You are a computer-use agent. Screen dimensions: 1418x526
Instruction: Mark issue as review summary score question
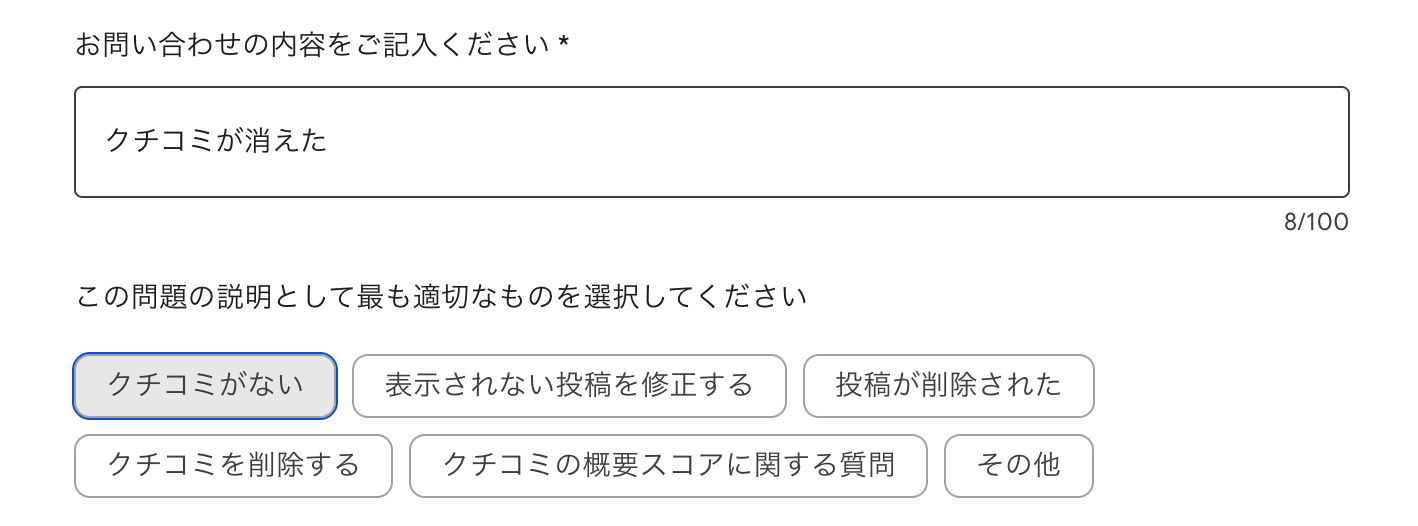(x=668, y=465)
